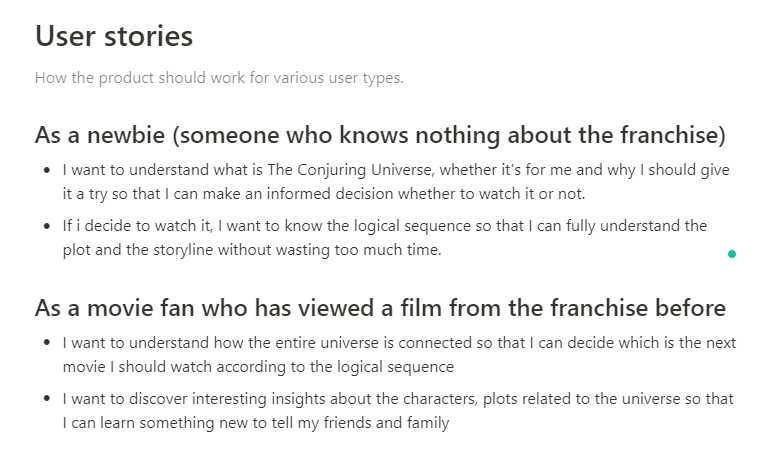Image resolution: width=780 pixels, height=457 pixels.
Task: Click the green dot at the right edge
Action: click(x=732, y=254)
